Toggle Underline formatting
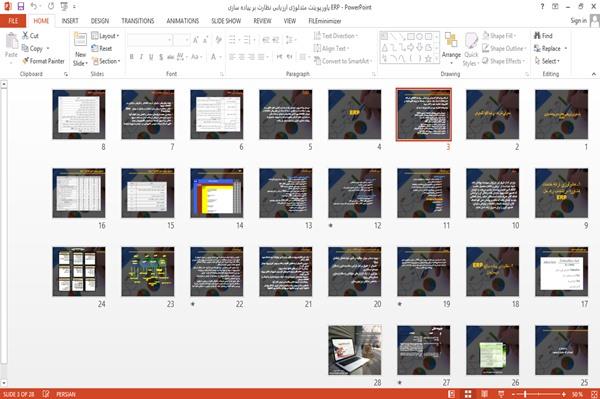The width and height of the screenshot is (600, 399). tap(151, 57)
